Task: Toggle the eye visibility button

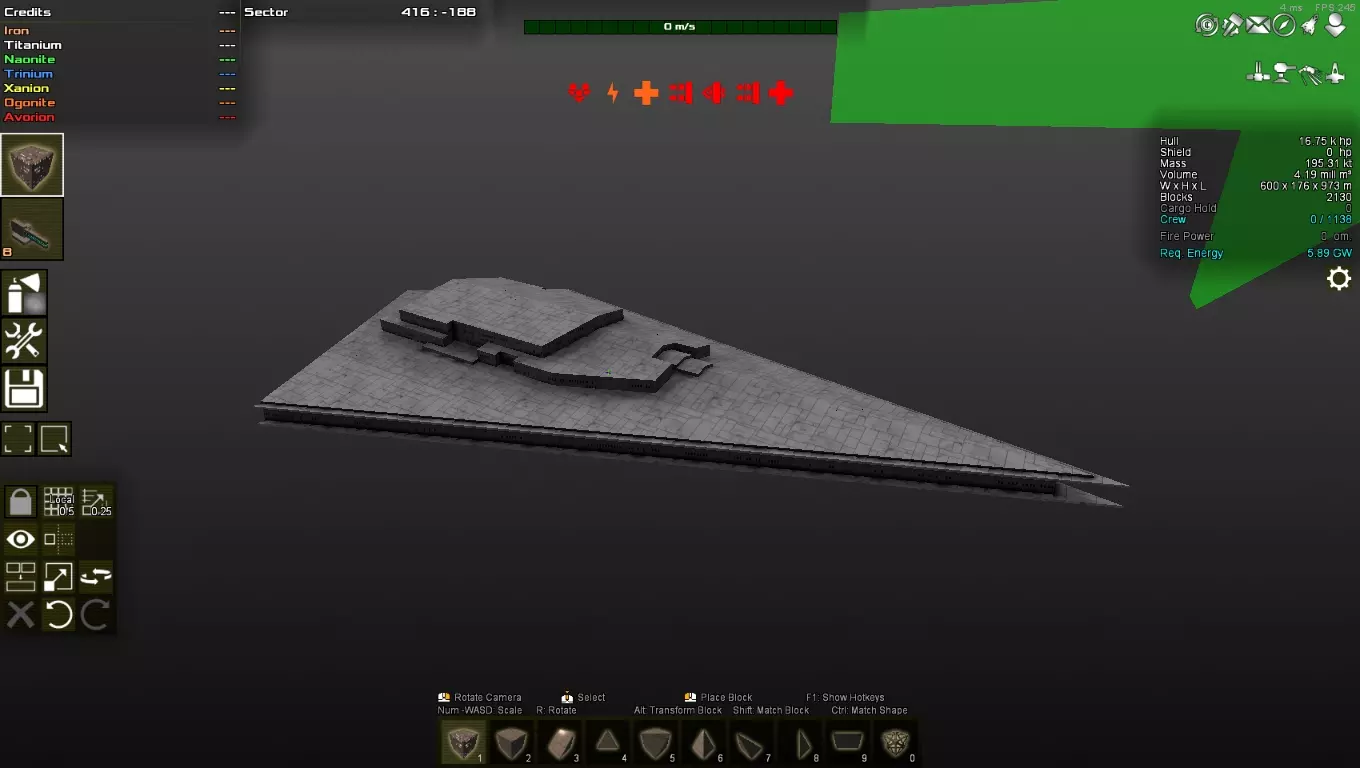Action: point(20,540)
